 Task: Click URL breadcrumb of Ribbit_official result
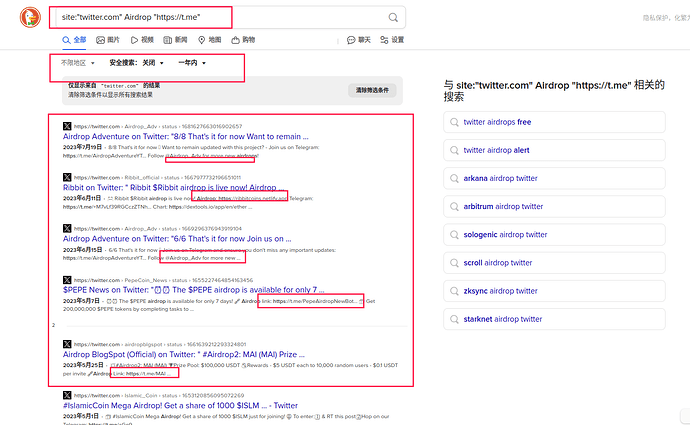coord(157,178)
